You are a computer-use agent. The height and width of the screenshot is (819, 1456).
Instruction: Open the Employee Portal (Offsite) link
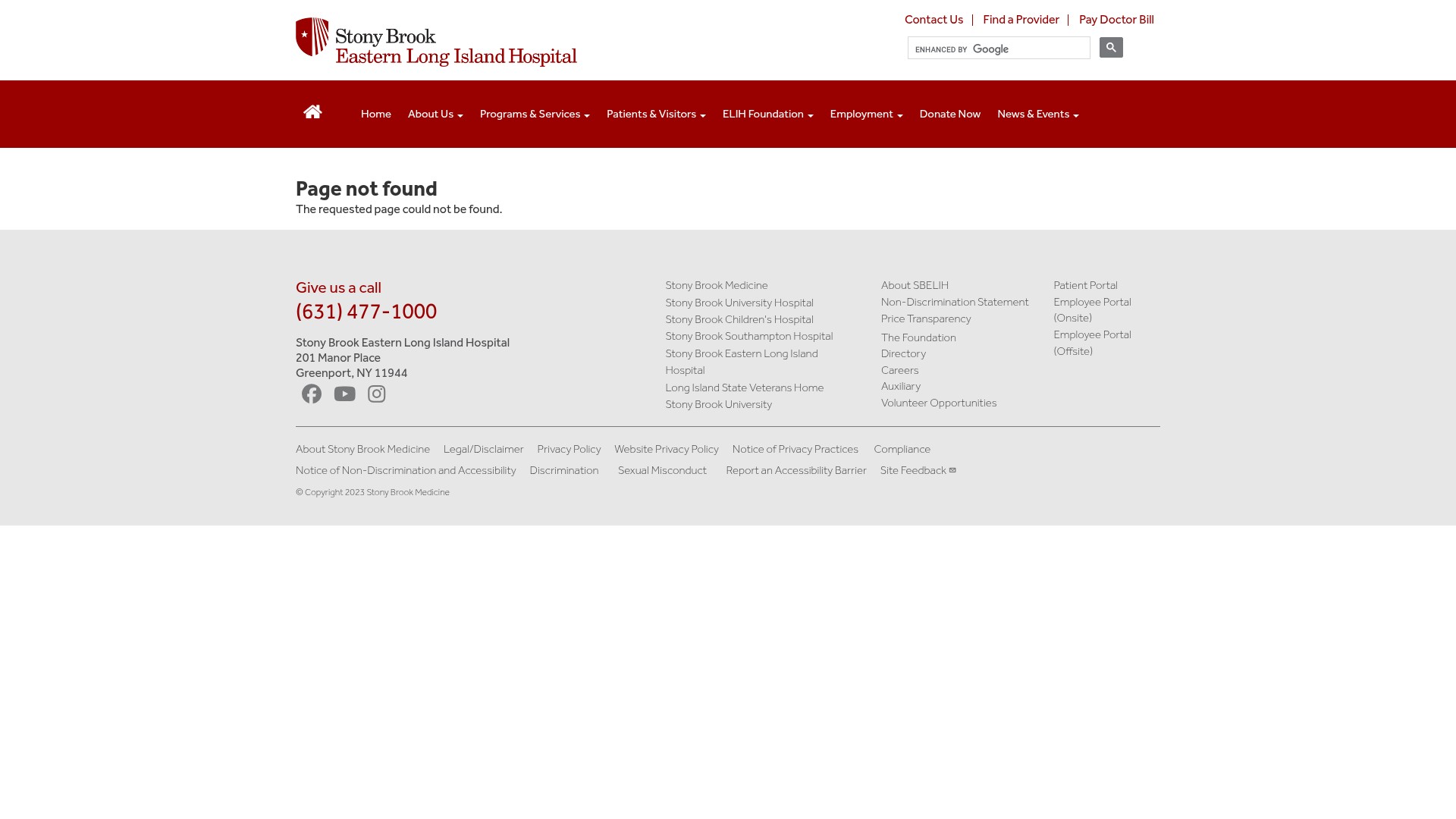pyautogui.click(x=1092, y=343)
